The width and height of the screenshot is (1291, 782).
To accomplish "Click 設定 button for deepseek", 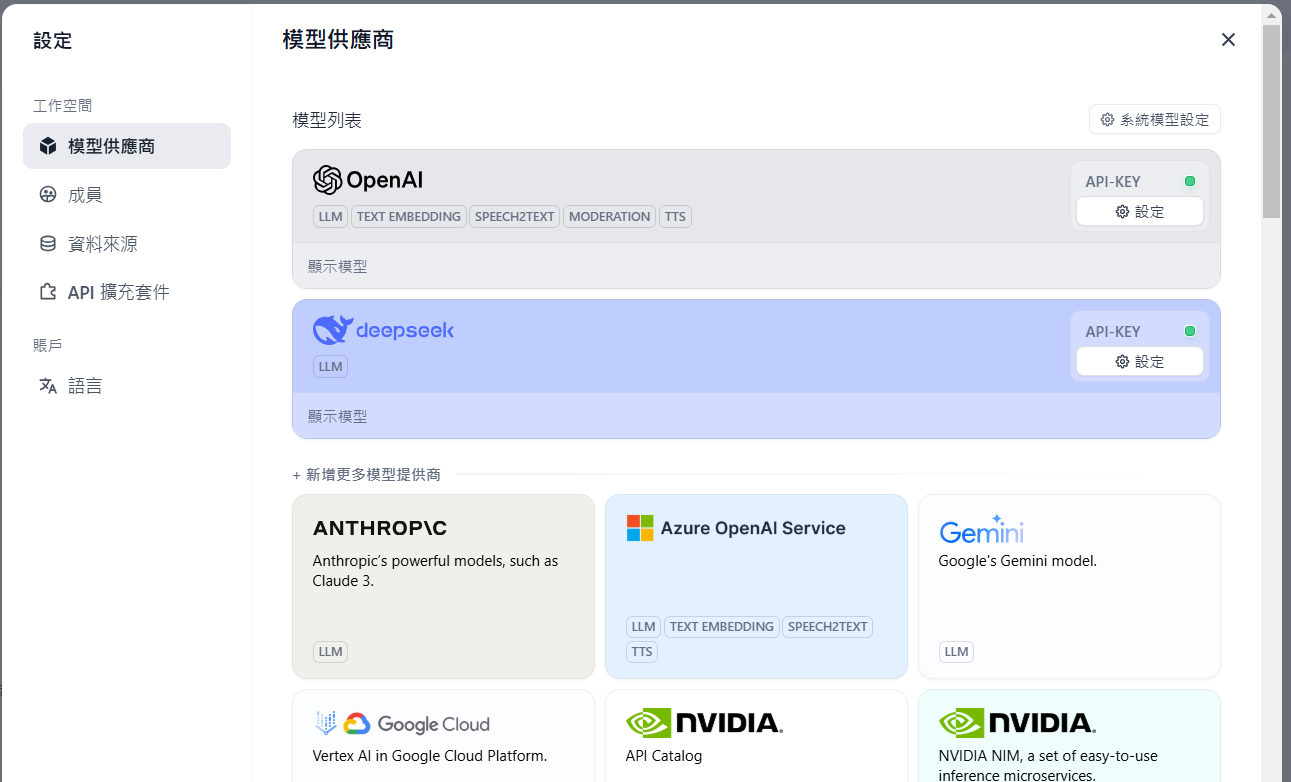I will pos(1140,362).
